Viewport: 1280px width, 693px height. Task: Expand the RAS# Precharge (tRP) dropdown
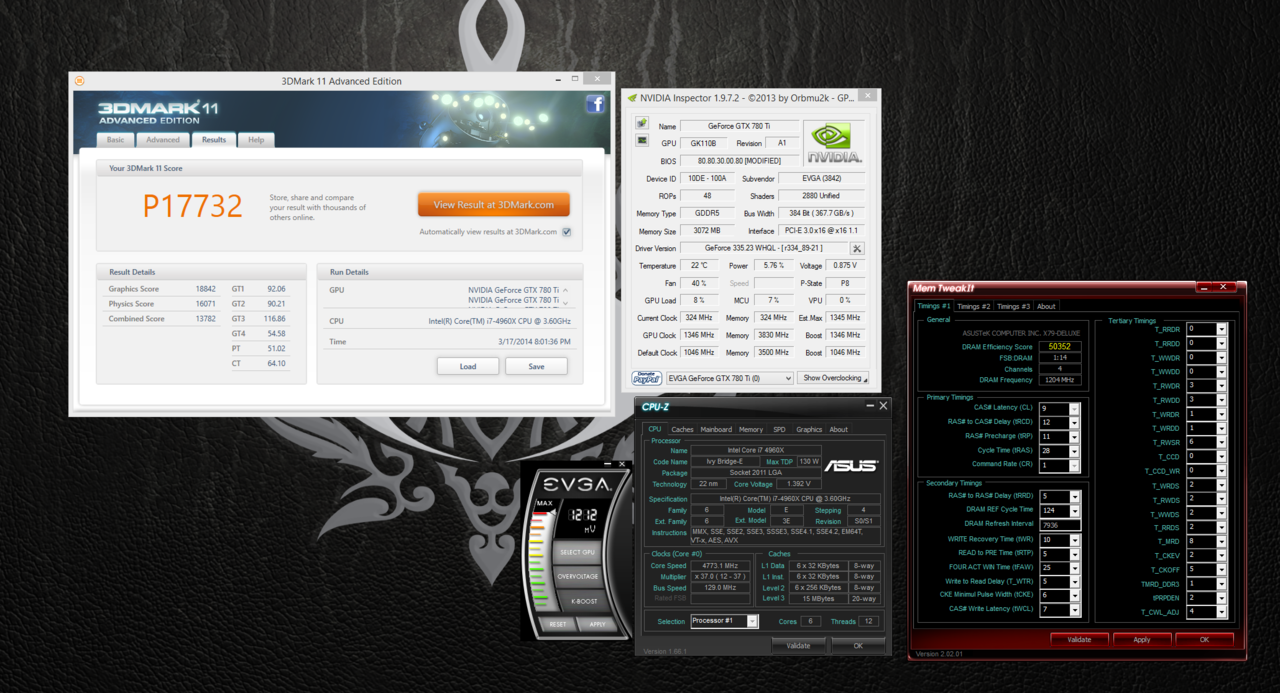[x=1074, y=436]
